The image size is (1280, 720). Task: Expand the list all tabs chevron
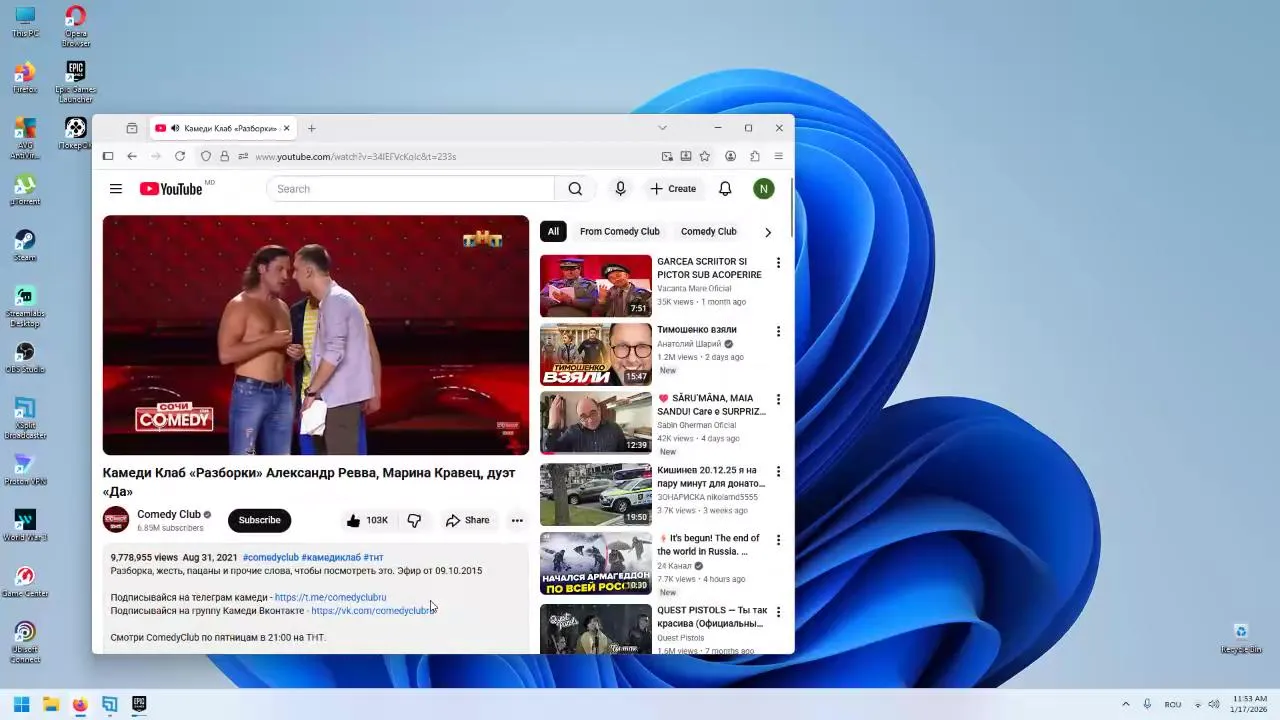pyautogui.click(x=662, y=128)
